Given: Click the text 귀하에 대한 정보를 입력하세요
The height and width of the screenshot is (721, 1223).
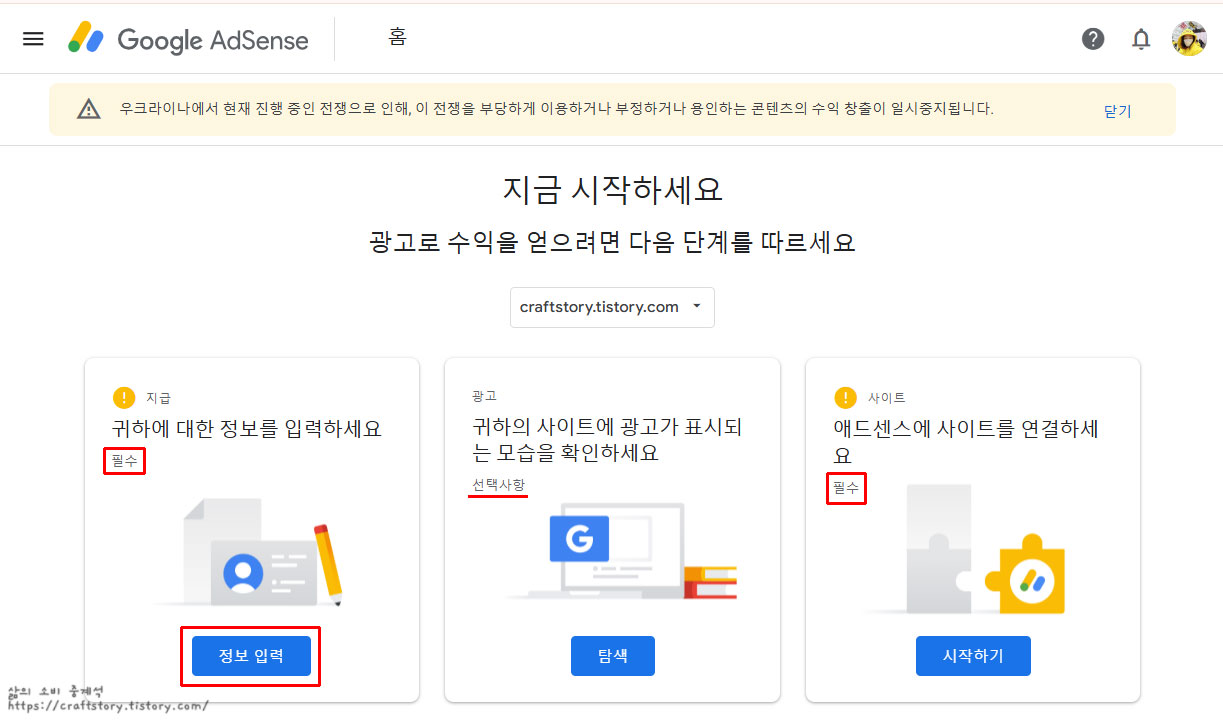Looking at the screenshot, I should pos(247,429).
